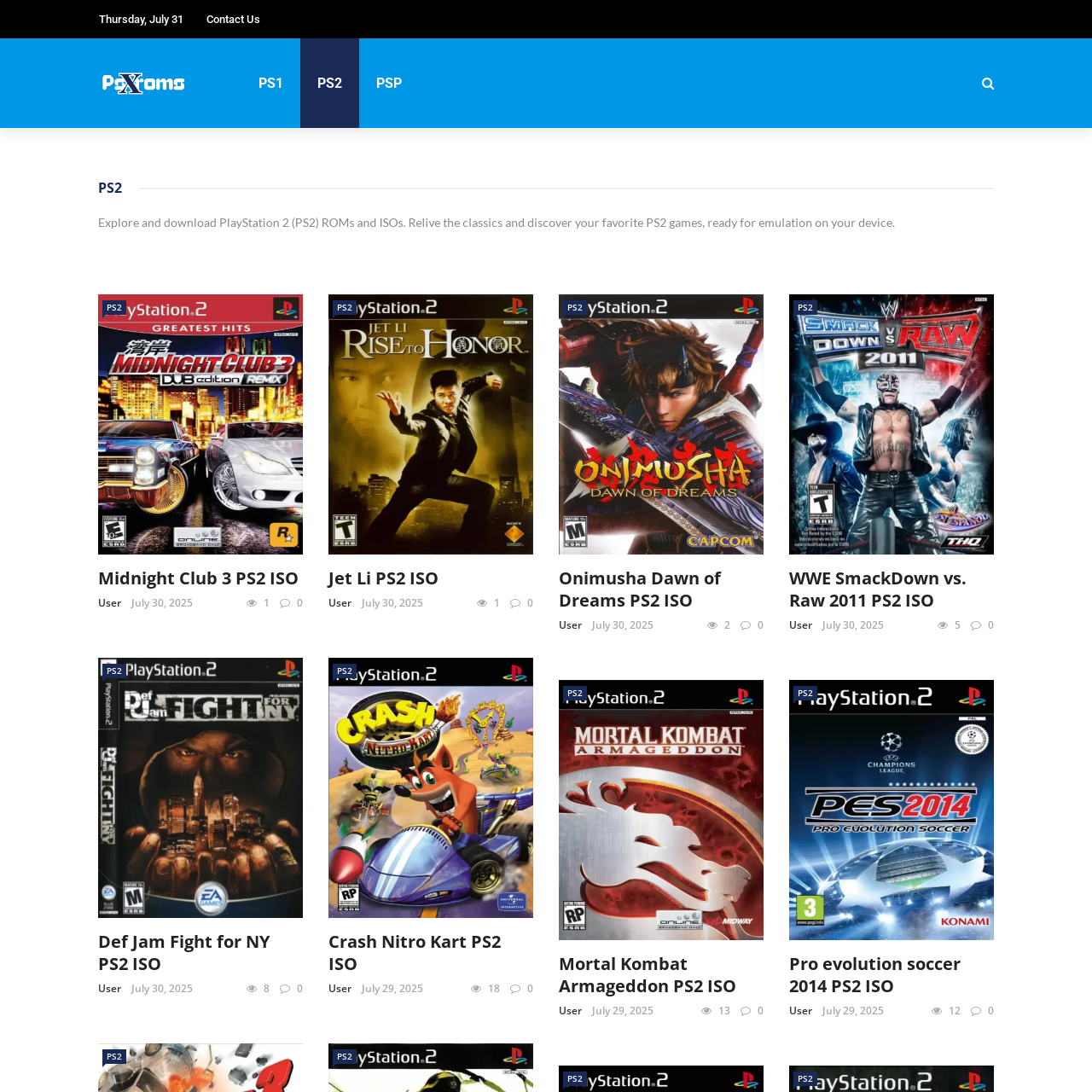The height and width of the screenshot is (1092, 1092).
Task: Click views eye icon under Def Jam
Action: click(x=252, y=989)
